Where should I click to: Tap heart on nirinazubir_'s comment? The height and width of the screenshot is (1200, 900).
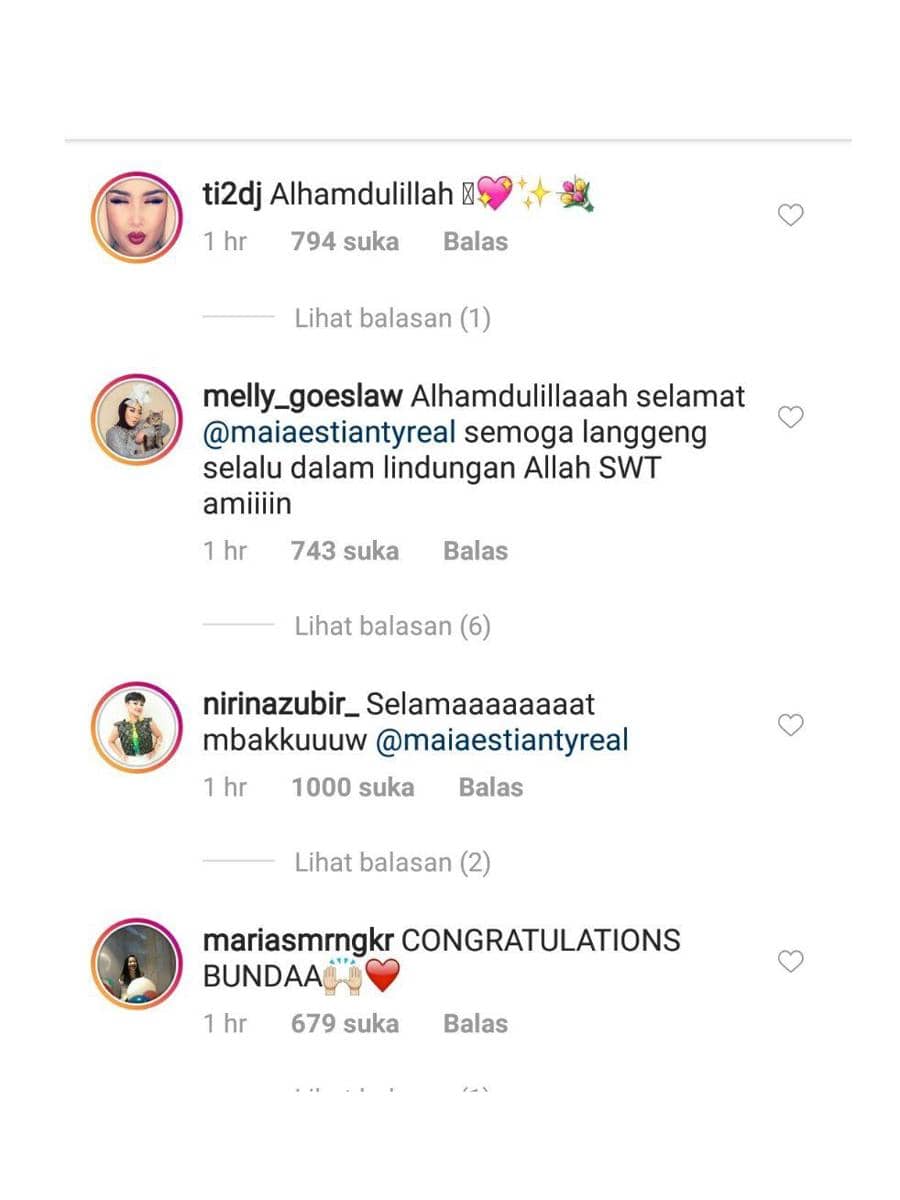pos(791,725)
